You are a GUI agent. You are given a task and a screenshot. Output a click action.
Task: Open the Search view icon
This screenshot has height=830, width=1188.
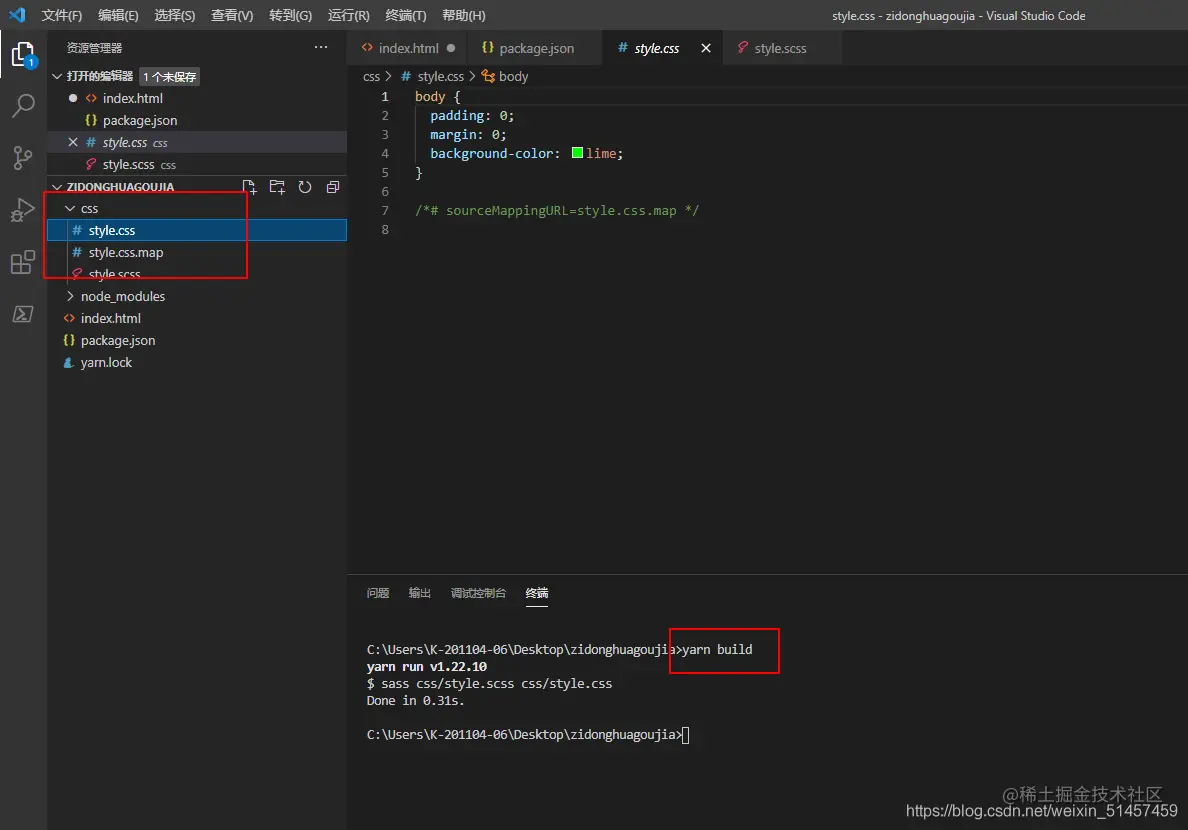click(x=23, y=106)
